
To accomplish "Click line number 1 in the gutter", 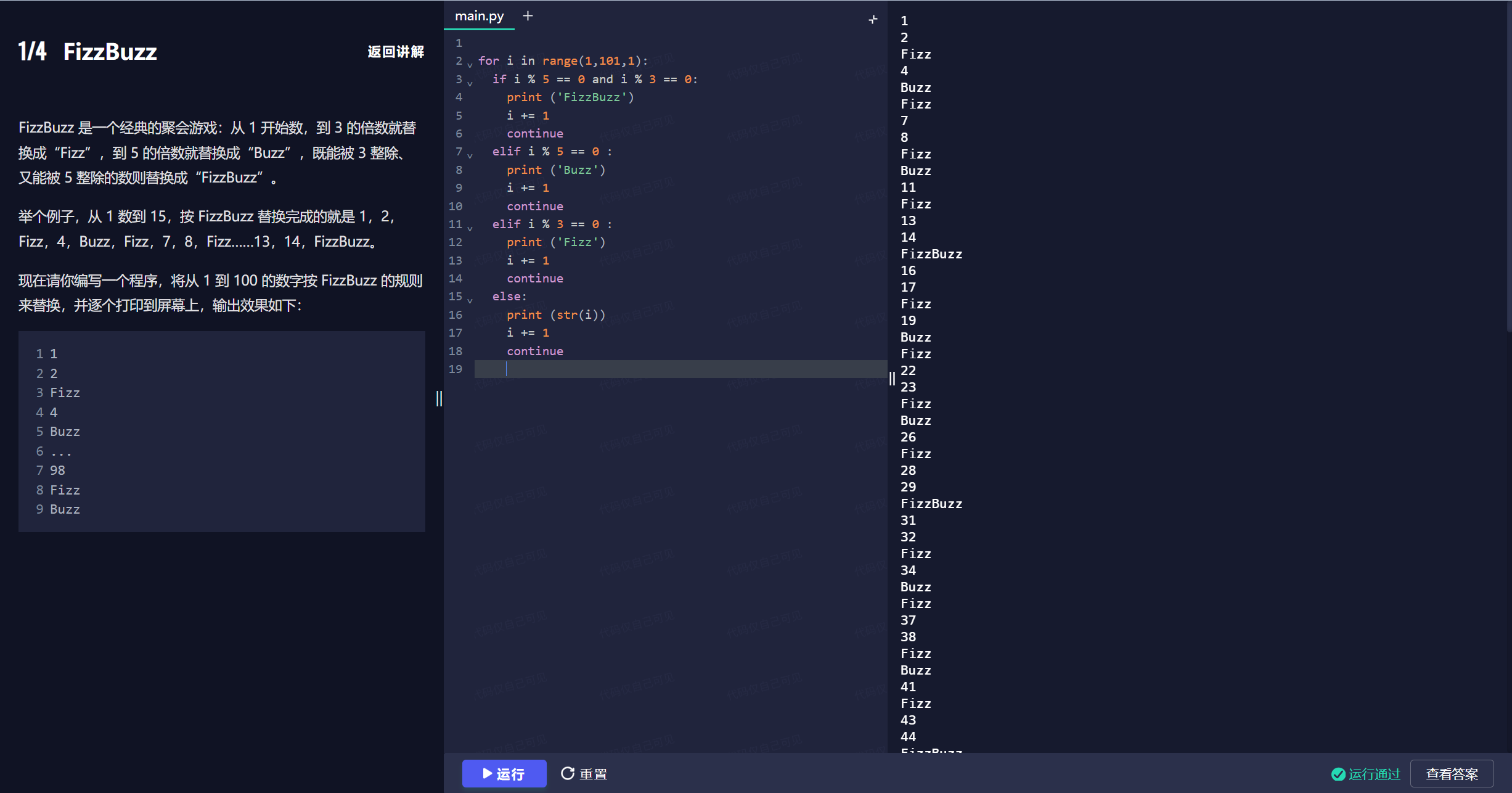I will [459, 43].
